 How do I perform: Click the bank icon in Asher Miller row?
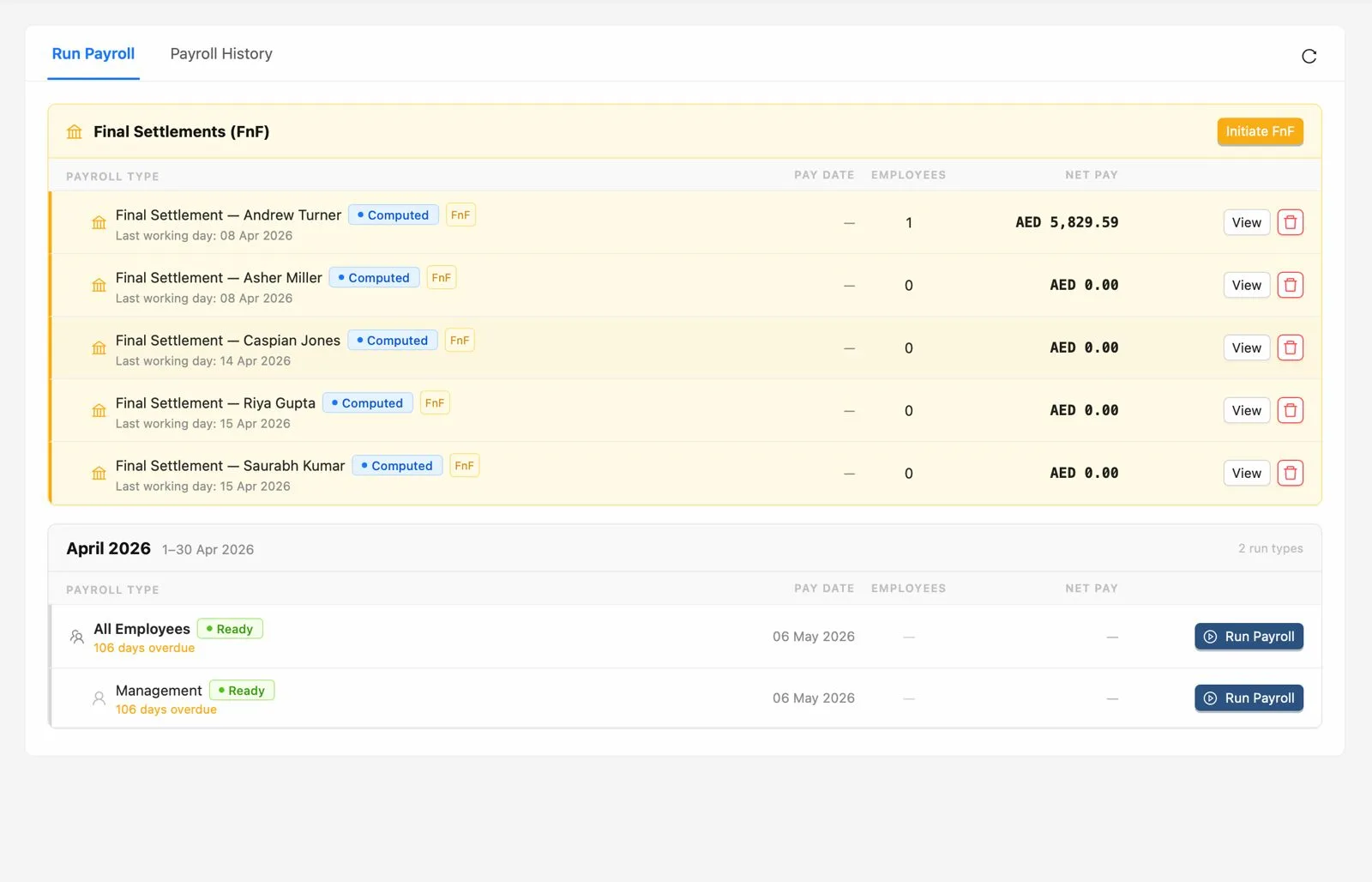[x=99, y=285]
